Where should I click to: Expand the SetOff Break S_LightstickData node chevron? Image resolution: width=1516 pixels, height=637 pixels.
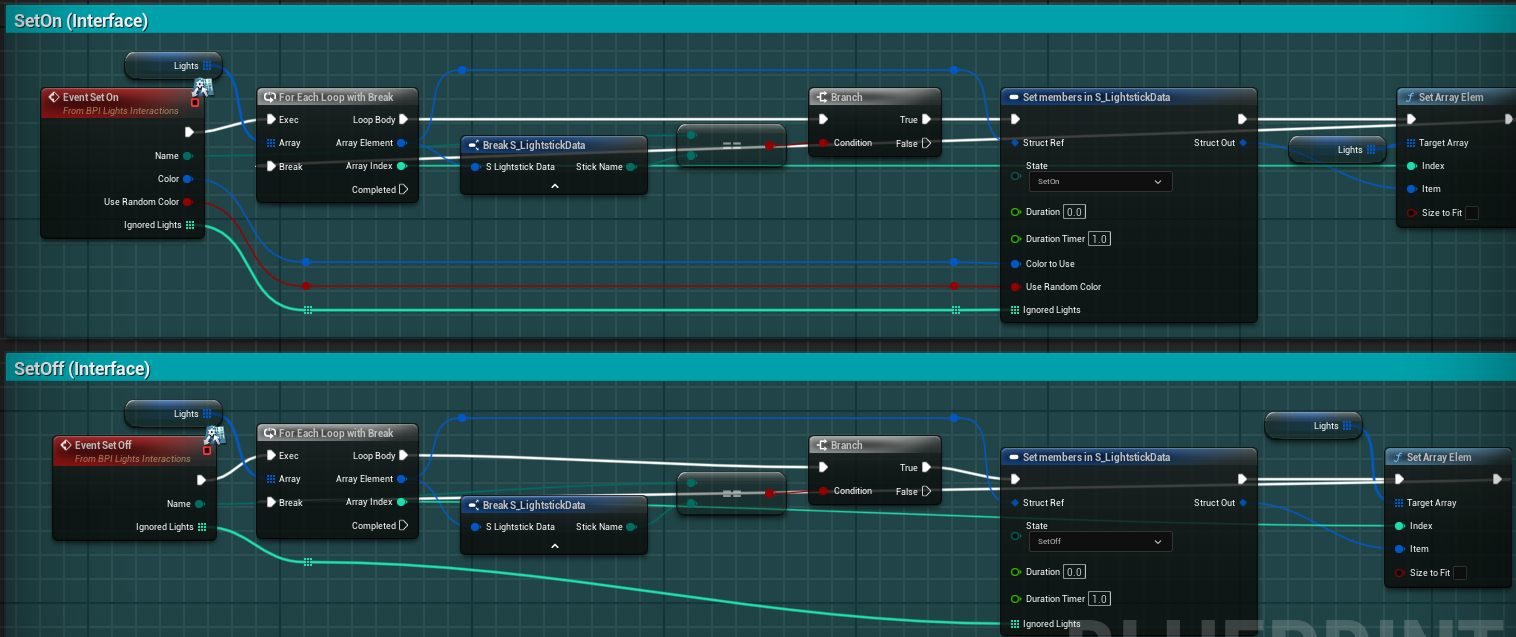[x=554, y=547]
